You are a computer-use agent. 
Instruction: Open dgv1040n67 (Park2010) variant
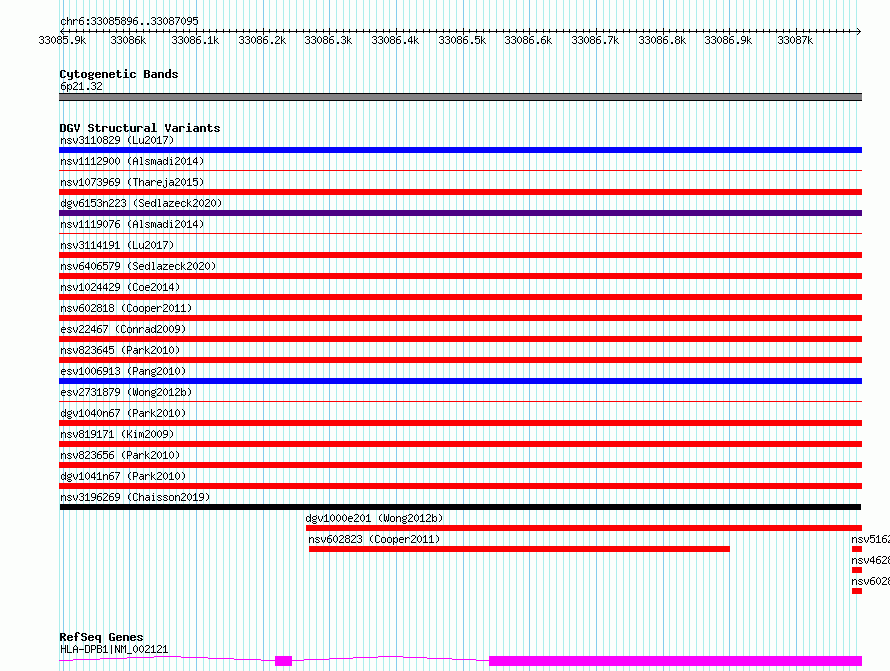click(x=123, y=413)
